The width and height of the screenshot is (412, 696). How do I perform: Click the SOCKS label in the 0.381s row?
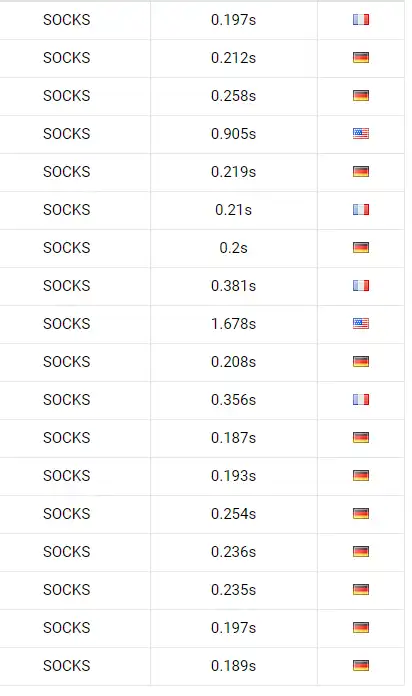tap(67, 285)
